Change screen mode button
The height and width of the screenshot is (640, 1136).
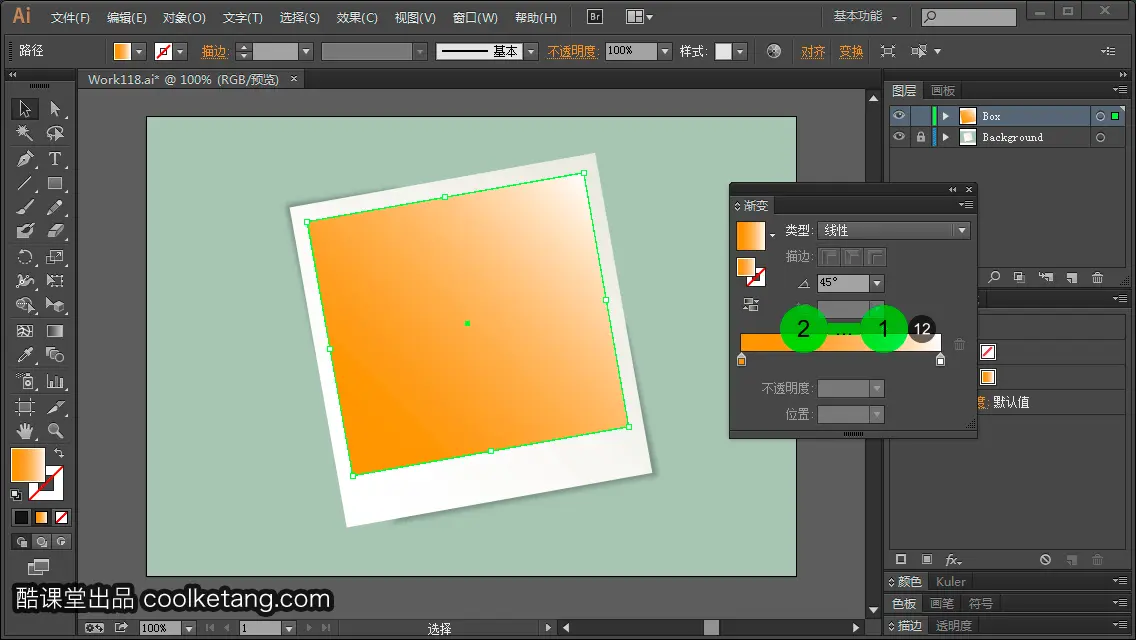coord(38,567)
